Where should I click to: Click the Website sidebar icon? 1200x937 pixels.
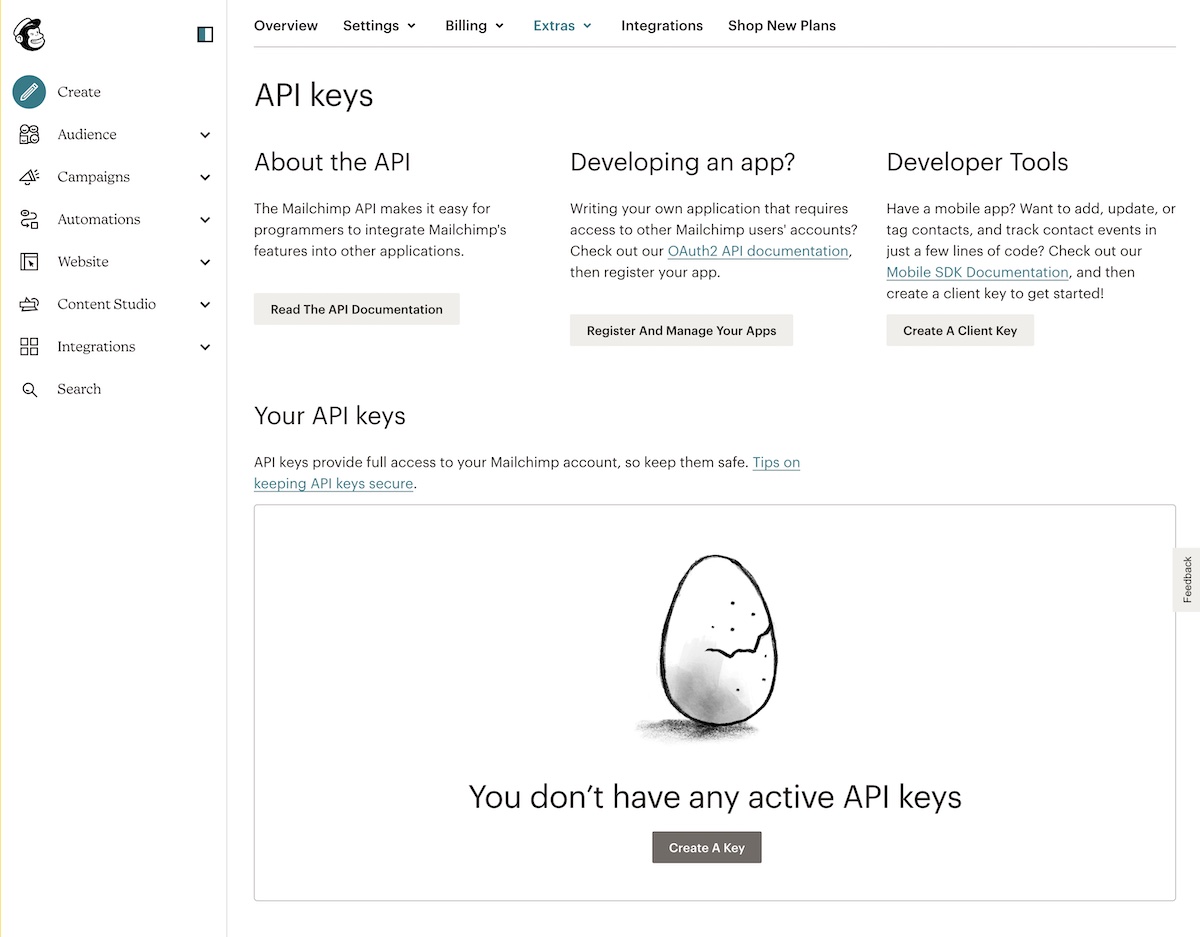29,262
